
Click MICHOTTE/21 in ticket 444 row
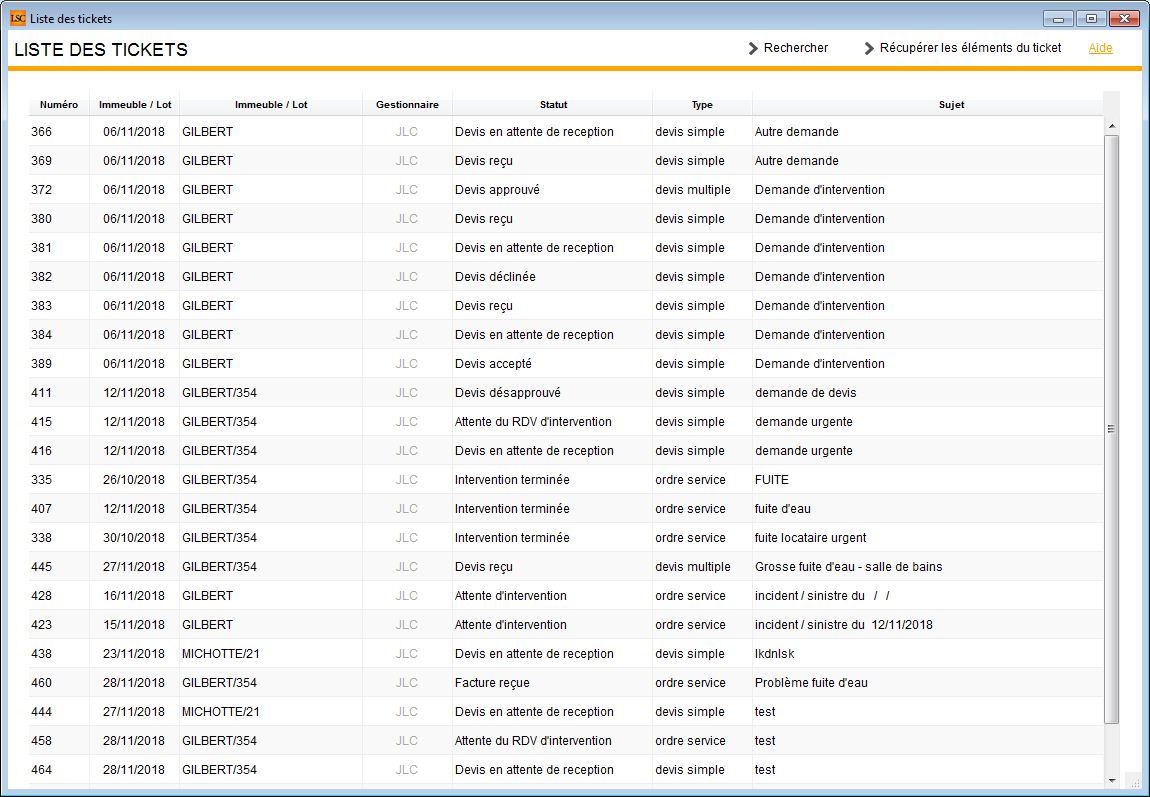coord(221,712)
